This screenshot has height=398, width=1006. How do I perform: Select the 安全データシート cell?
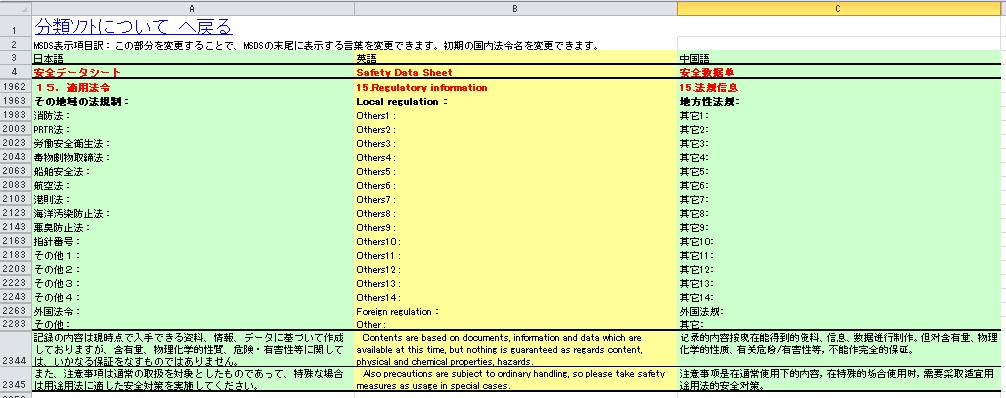192,73
